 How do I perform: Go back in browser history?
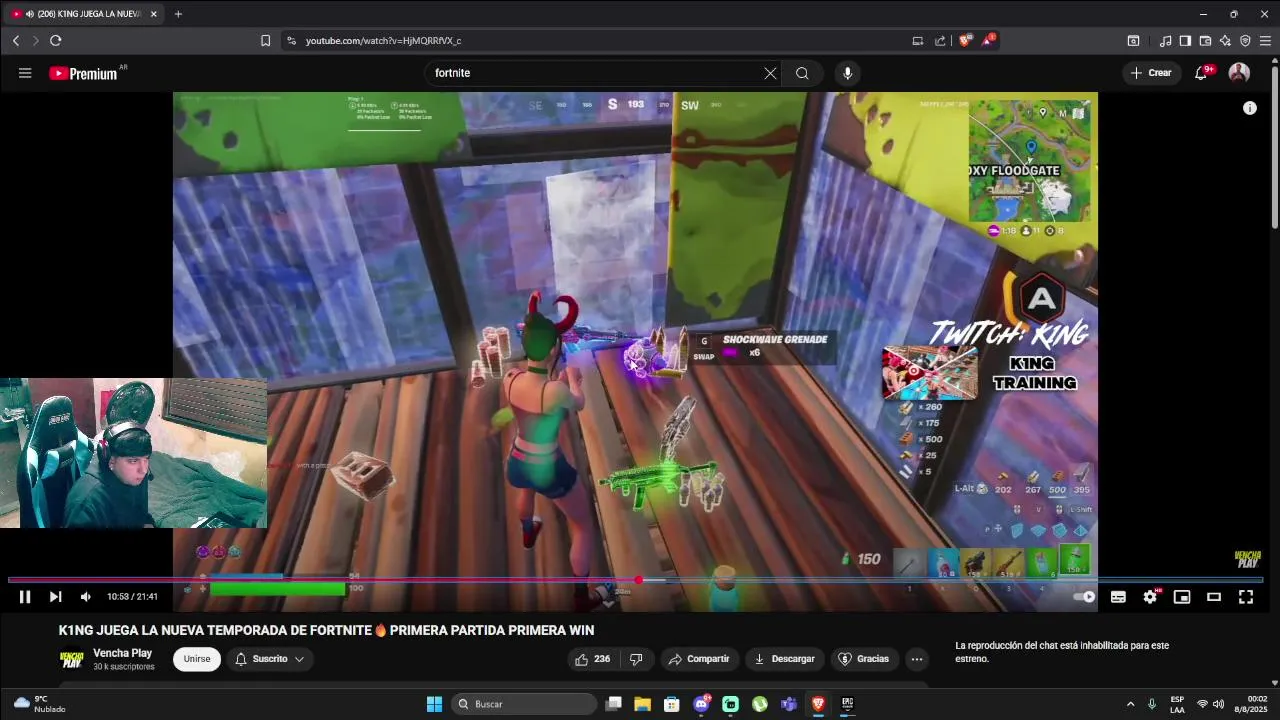pyautogui.click(x=16, y=40)
